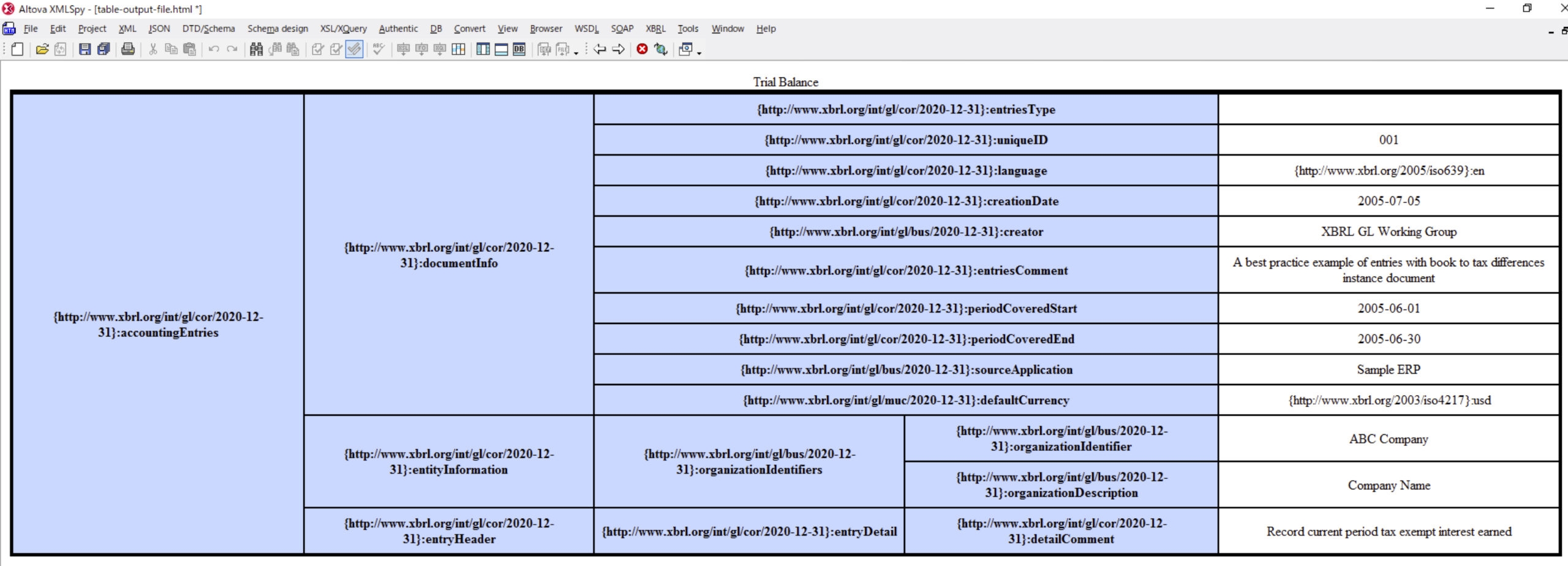Open the Help menu
1568x566 pixels.
coord(766,29)
